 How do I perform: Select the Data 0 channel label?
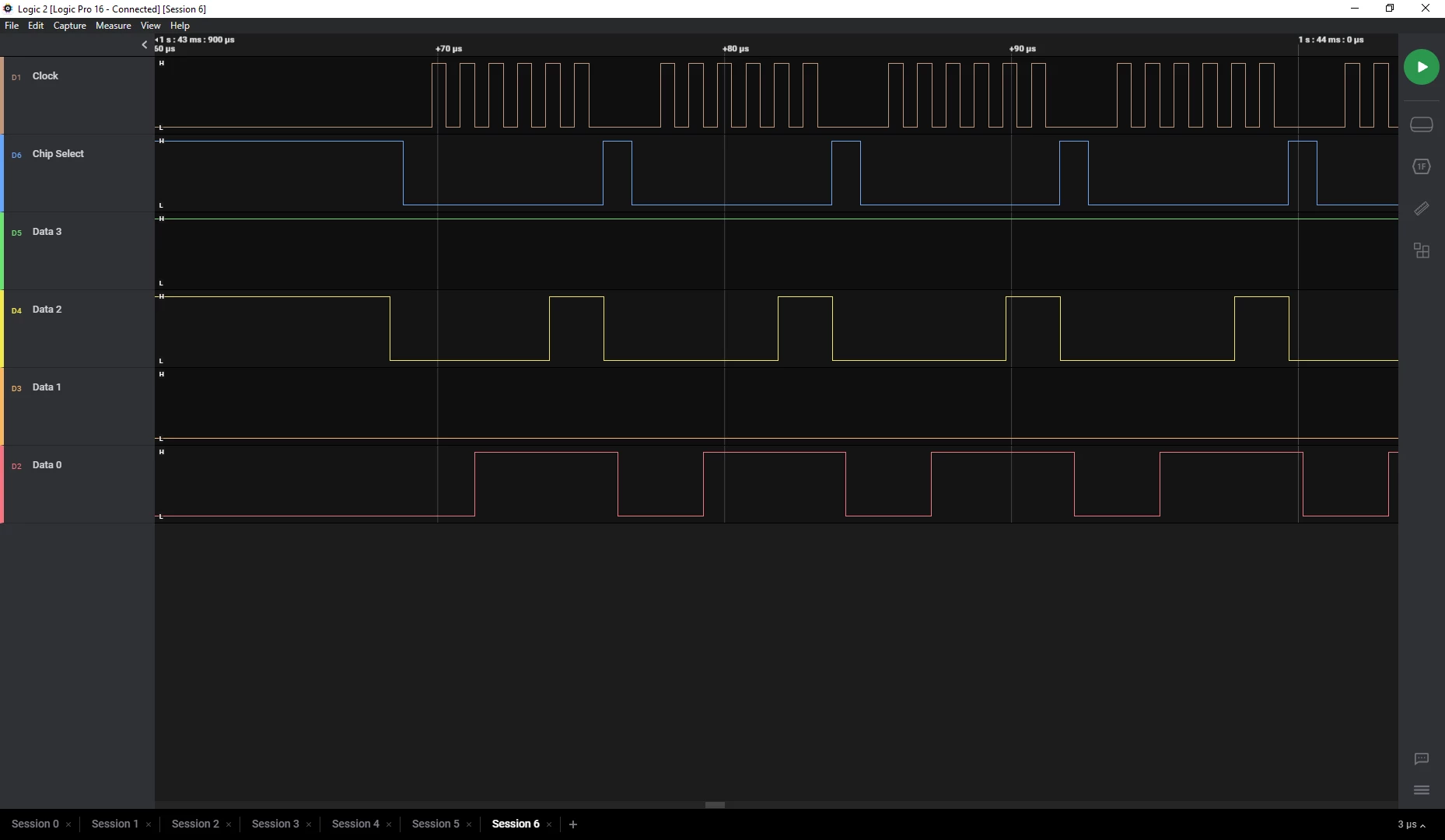point(47,465)
